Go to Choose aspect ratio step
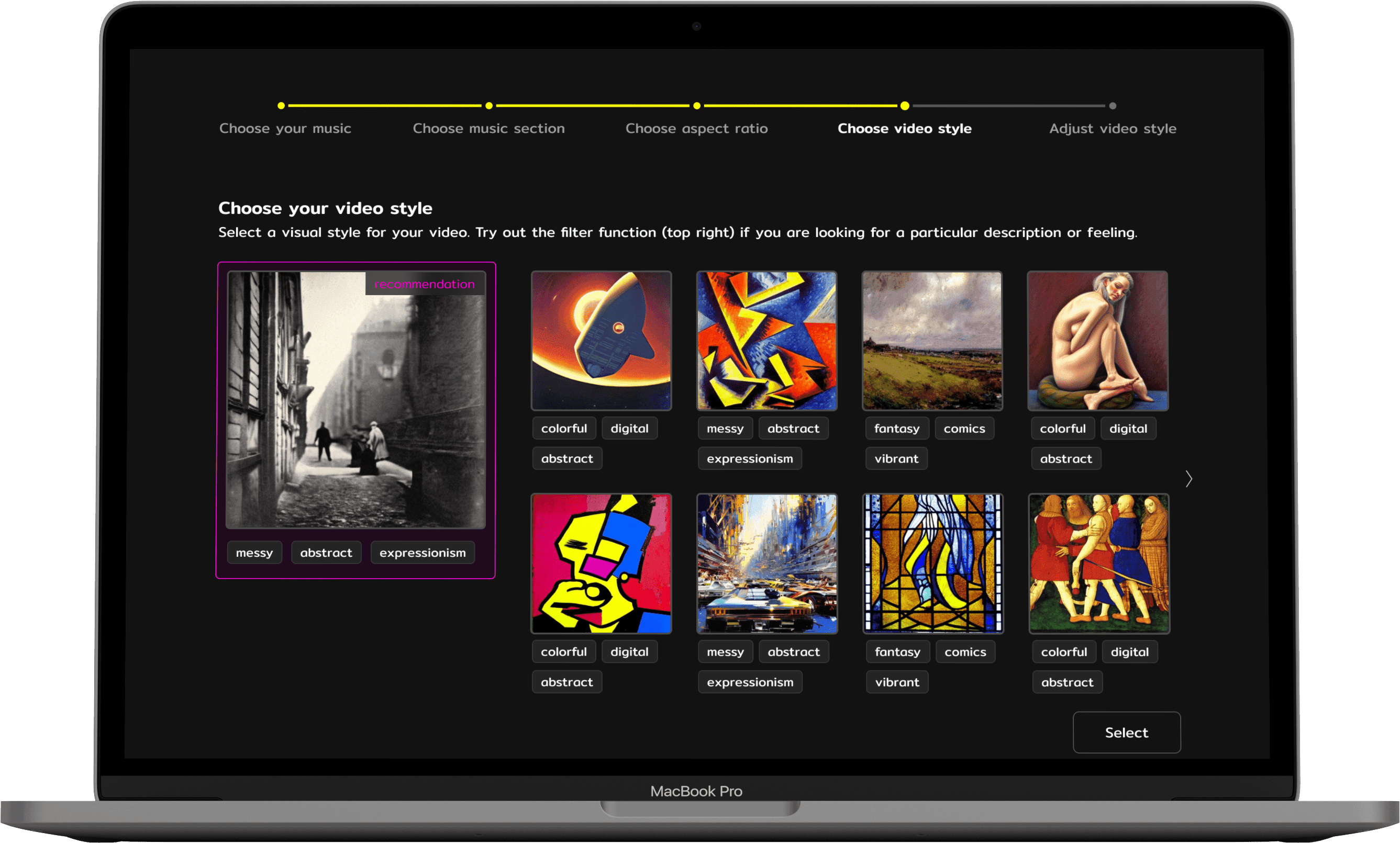1400x843 pixels. [x=696, y=128]
